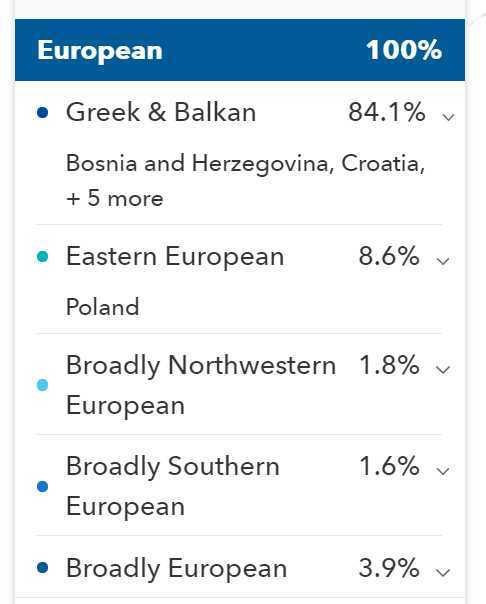Select the European header bar
The width and height of the screenshot is (486, 604).
pyautogui.click(x=240, y=50)
